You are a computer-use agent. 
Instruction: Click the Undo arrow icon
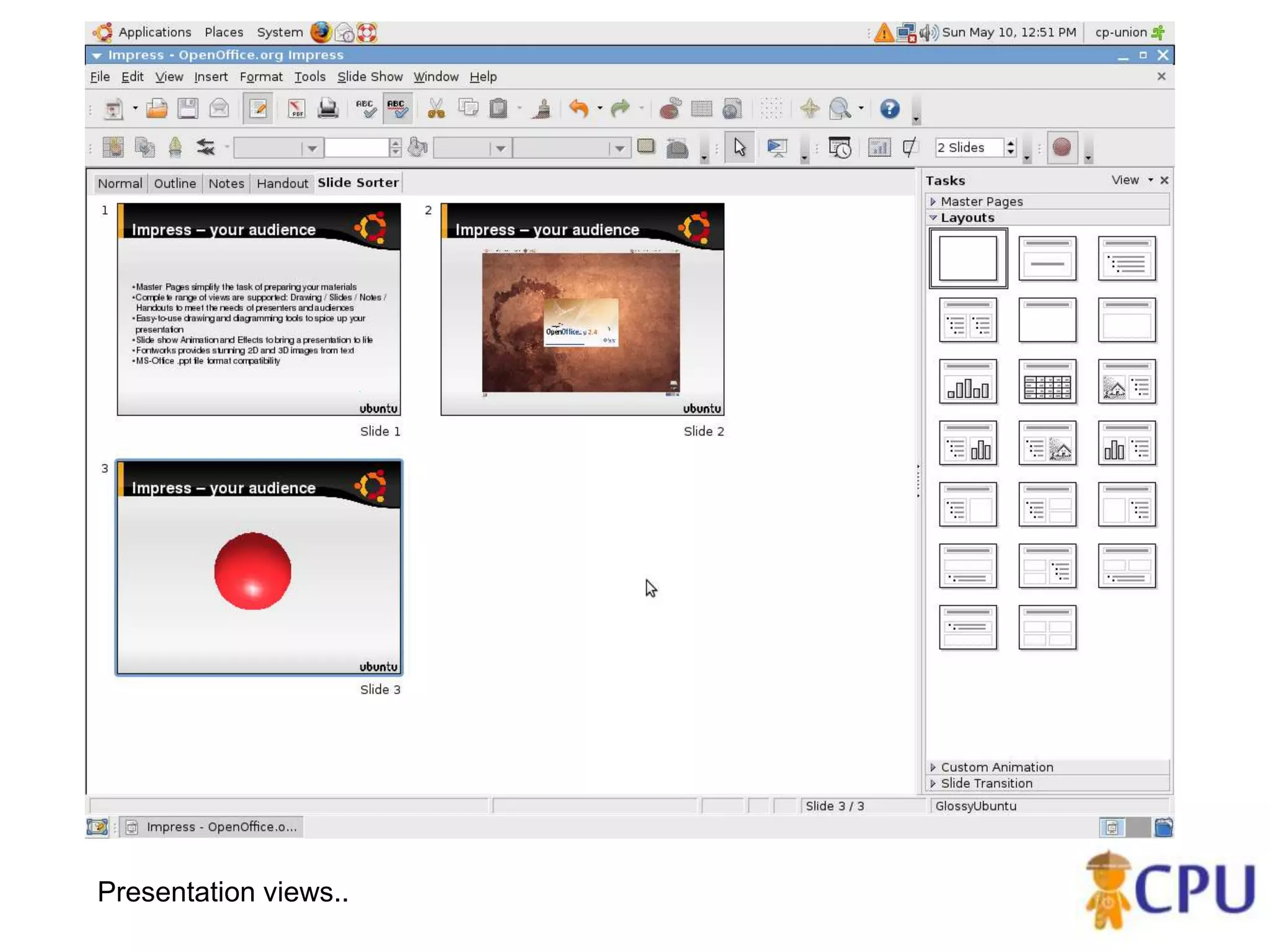tap(578, 109)
